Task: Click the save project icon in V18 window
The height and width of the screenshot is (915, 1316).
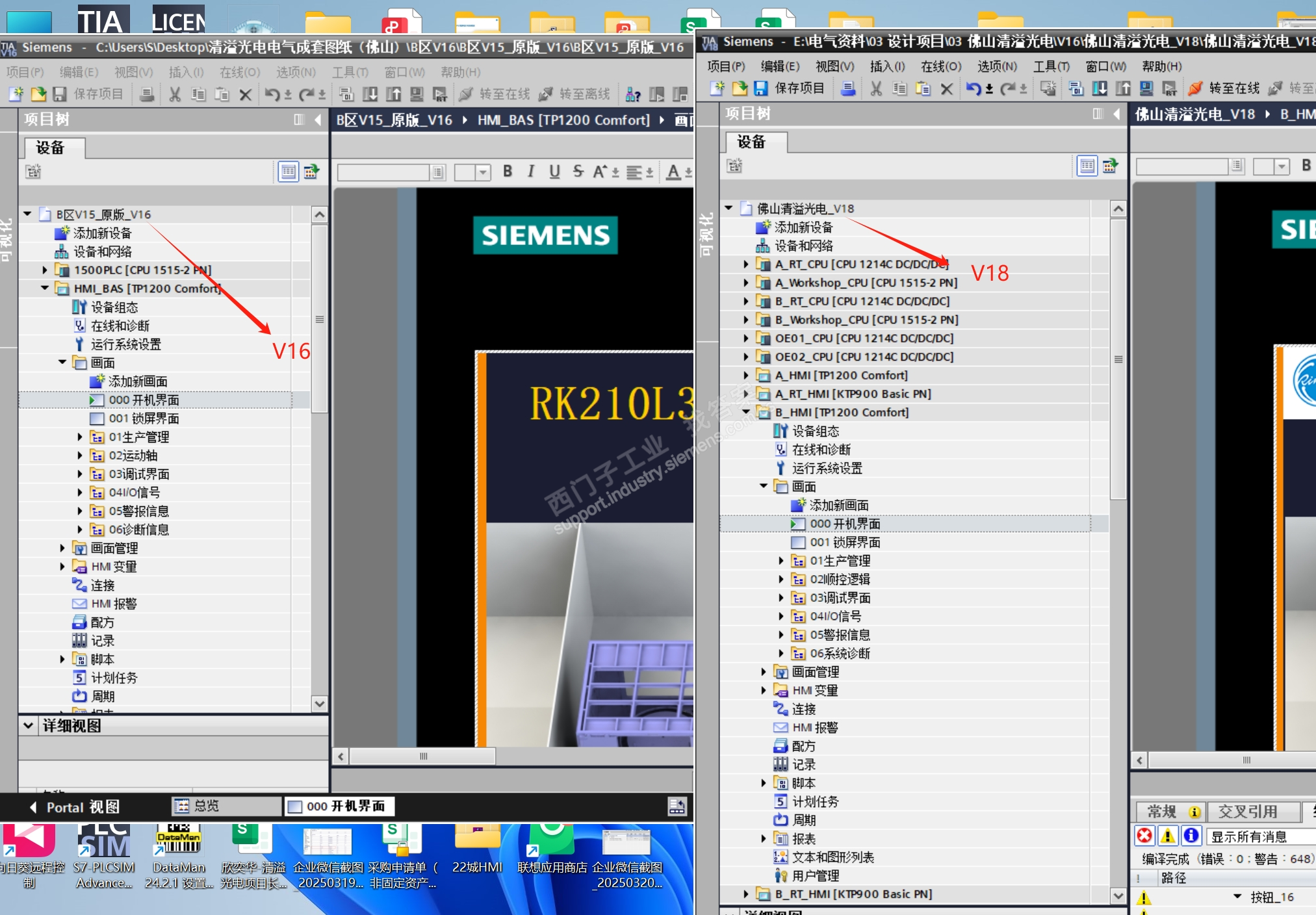Action: point(760,88)
